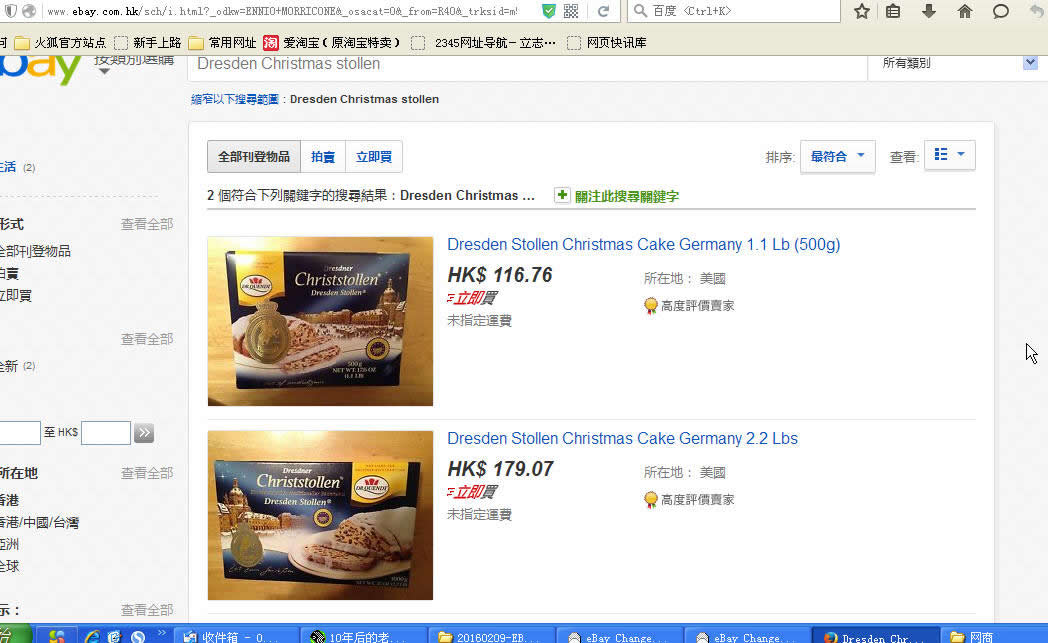Screen dimensions: 1048x643
Task: Expand the 最符合 sort dropdown
Action: pyautogui.click(x=837, y=156)
